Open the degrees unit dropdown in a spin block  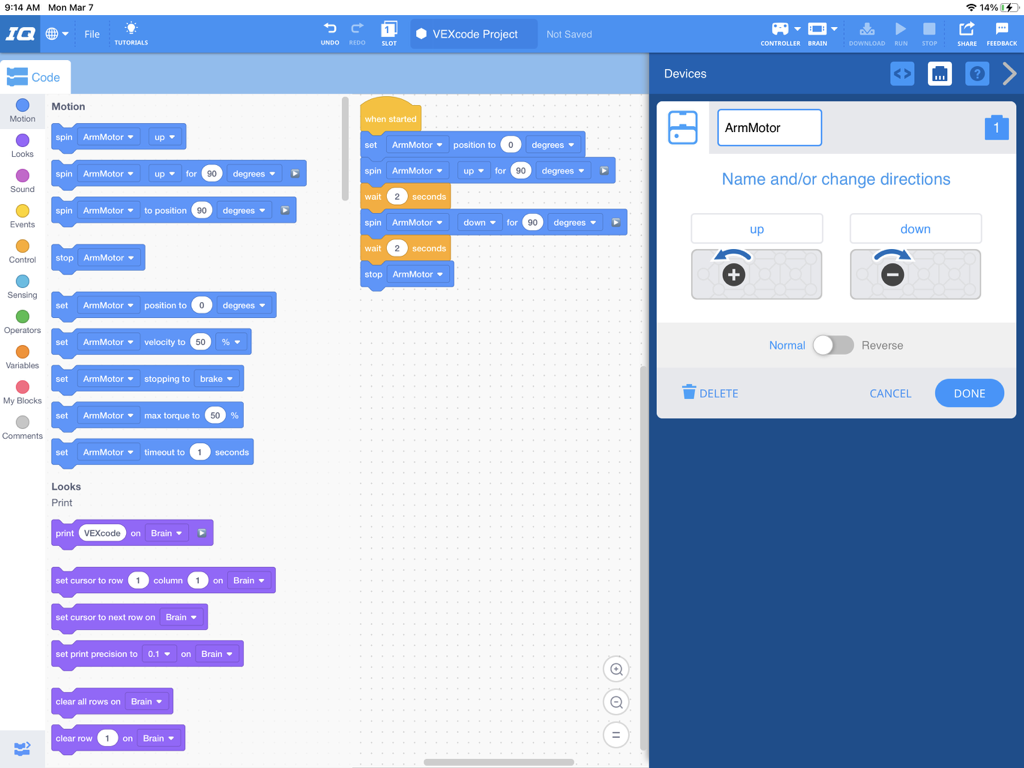(253, 173)
